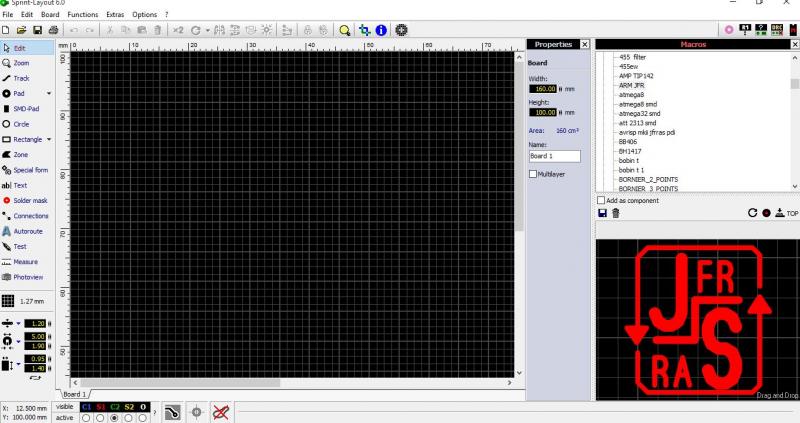Save macro using disk icon in Macros panel

(x=603, y=213)
